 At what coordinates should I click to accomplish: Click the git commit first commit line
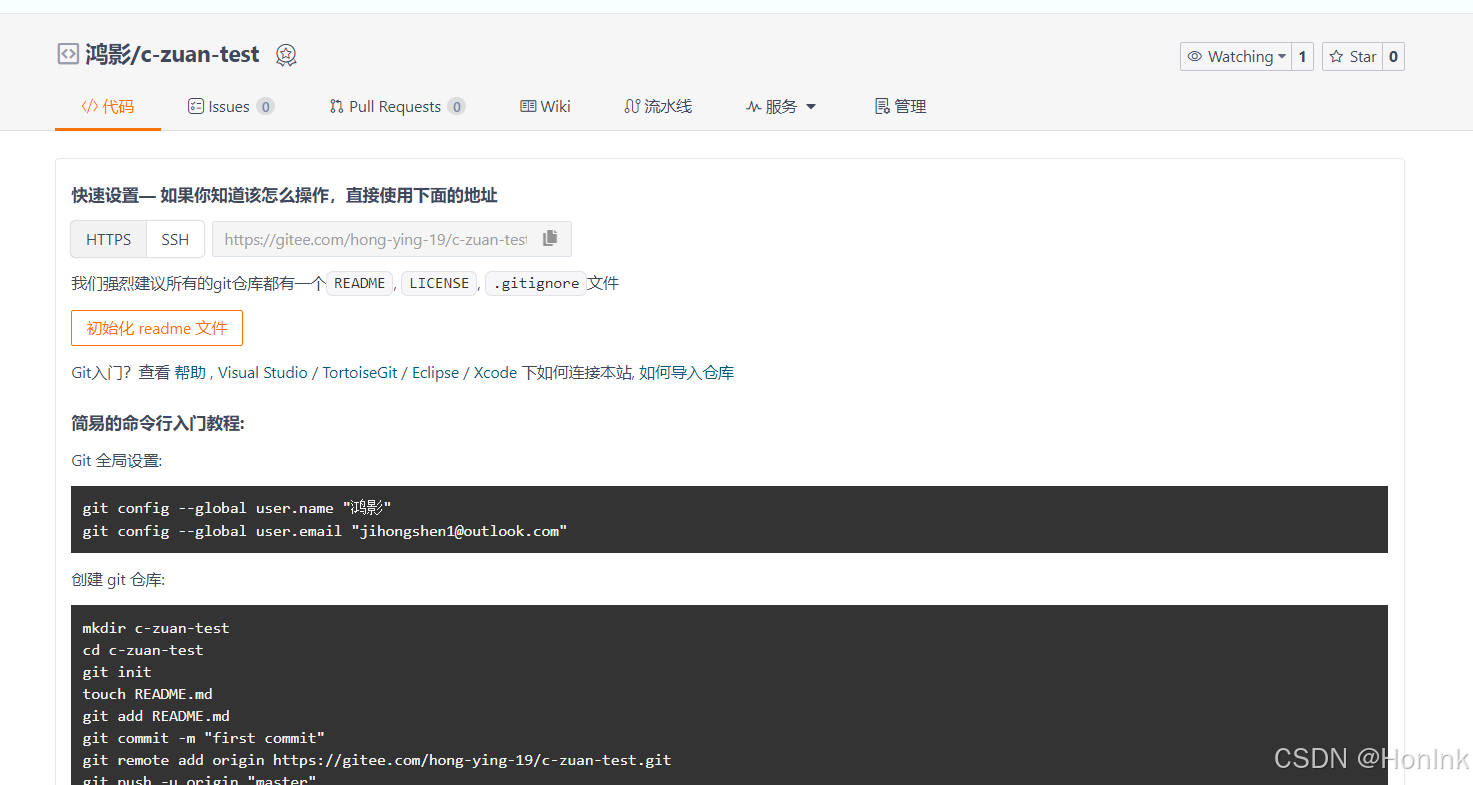204,738
